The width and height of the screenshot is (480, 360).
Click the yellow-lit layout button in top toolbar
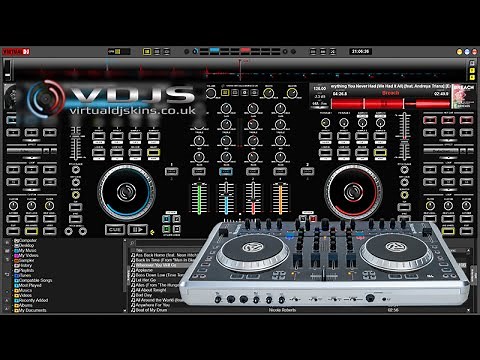tap(147, 52)
